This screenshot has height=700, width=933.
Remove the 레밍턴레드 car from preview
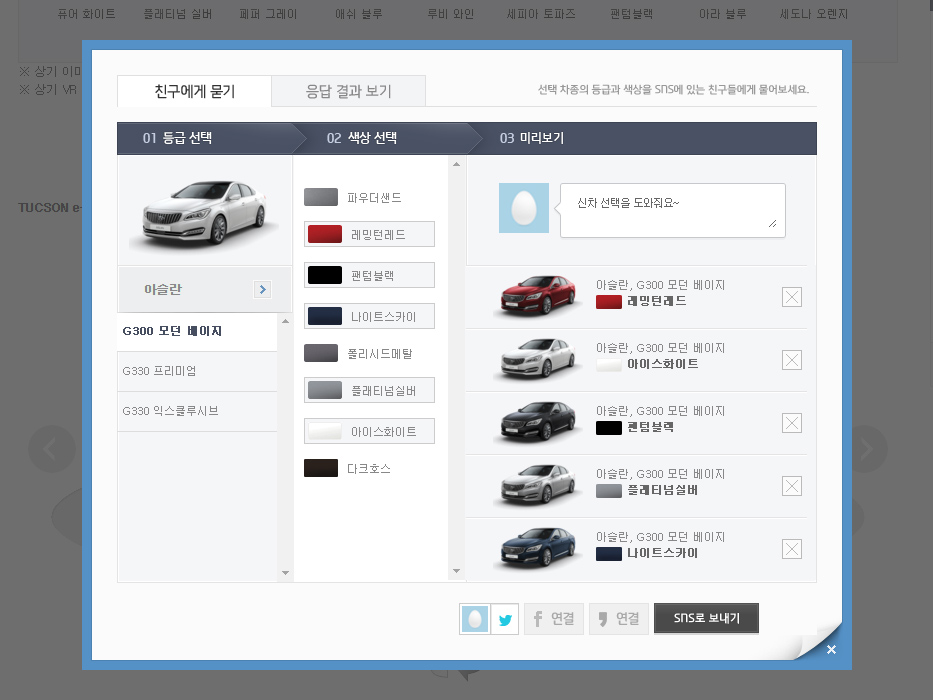point(792,297)
